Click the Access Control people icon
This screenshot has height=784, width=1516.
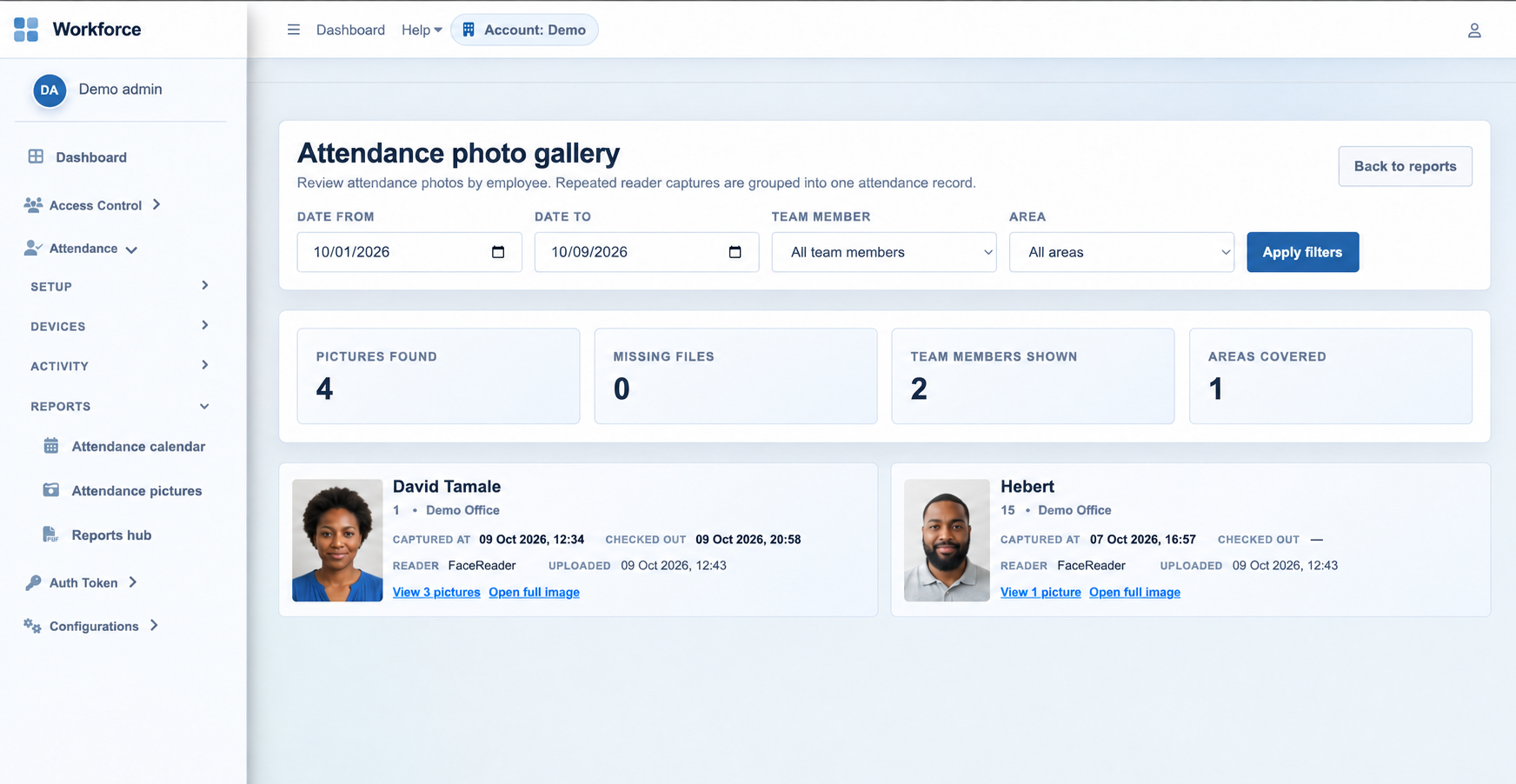(33, 205)
